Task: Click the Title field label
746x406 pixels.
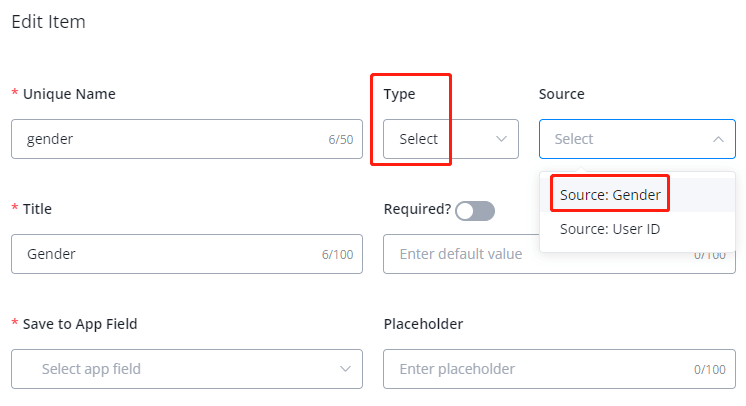Action: (37, 209)
